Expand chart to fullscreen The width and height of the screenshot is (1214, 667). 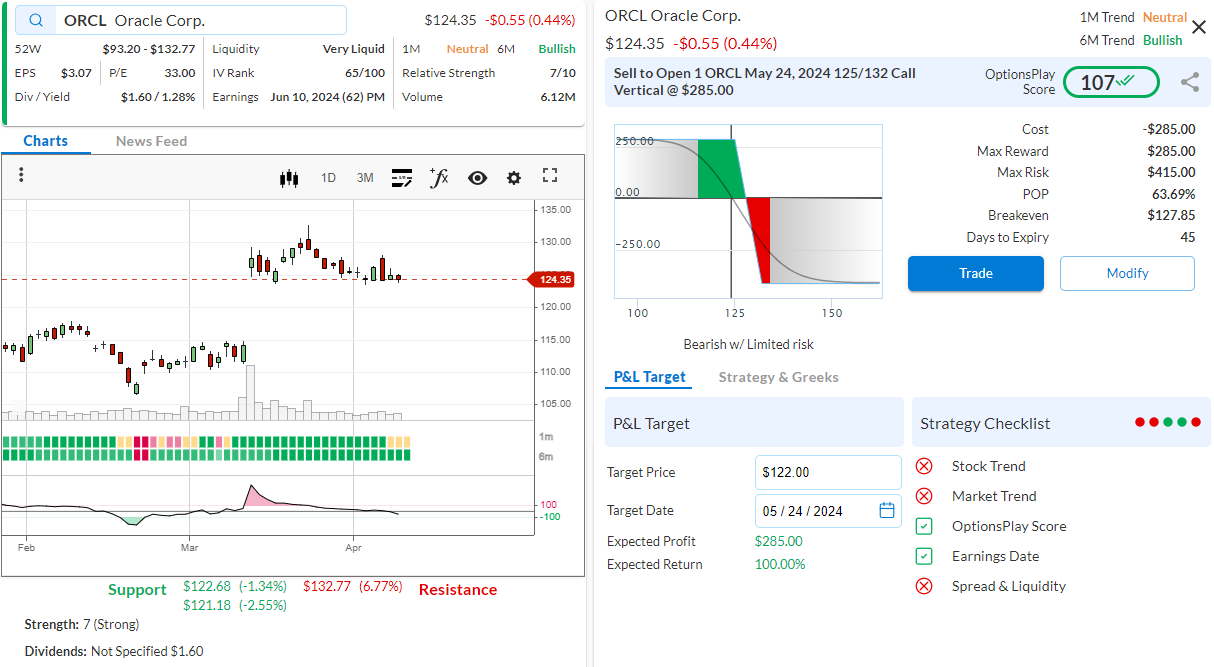coord(550,176)
